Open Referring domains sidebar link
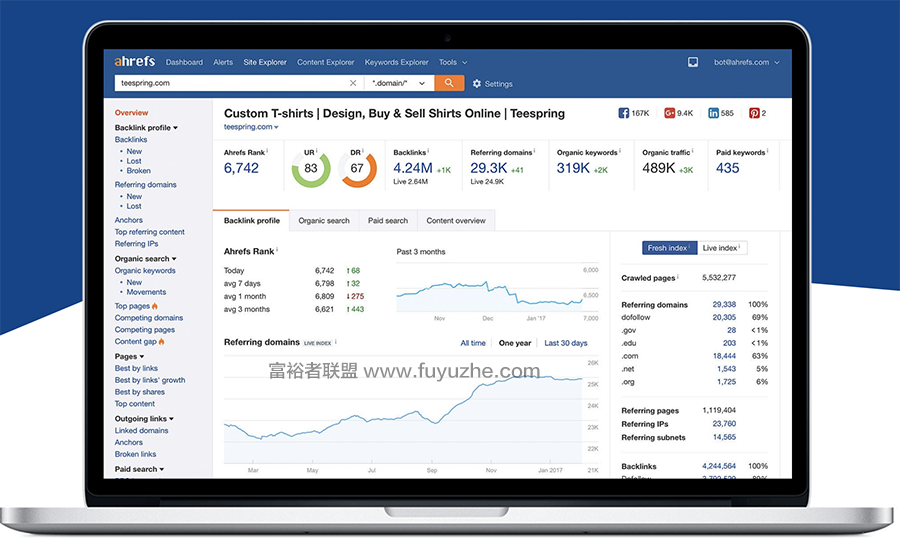 (x=145, y=185)
